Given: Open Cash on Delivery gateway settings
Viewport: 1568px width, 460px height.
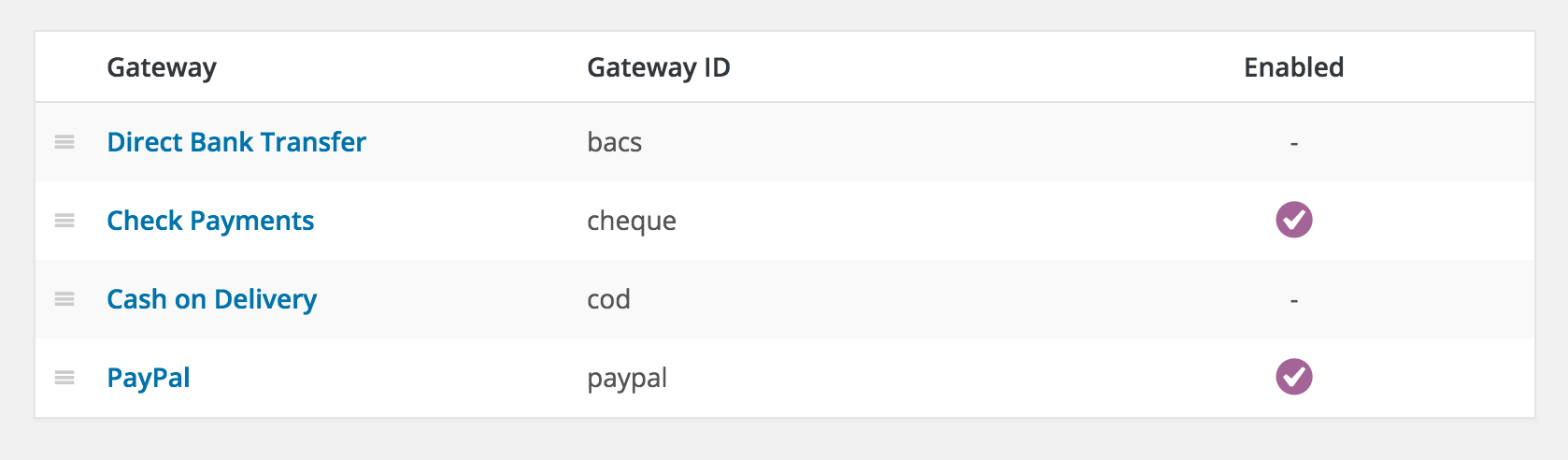Looking at the screenshot, I should 211,299.
